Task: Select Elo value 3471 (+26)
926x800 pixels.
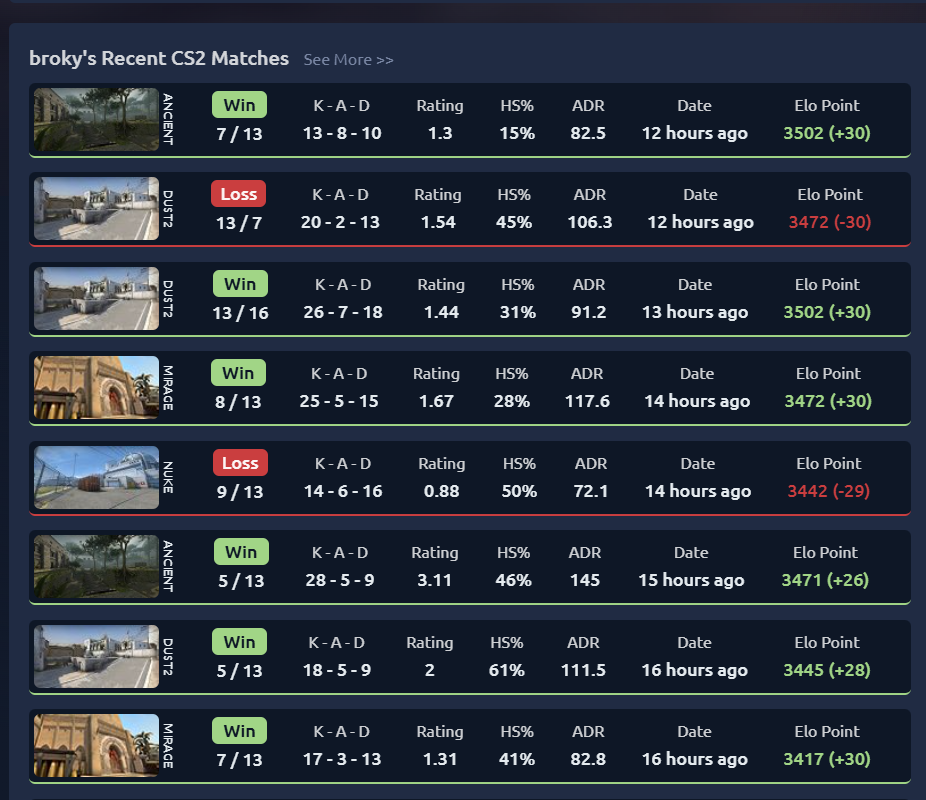Action: 825,580
